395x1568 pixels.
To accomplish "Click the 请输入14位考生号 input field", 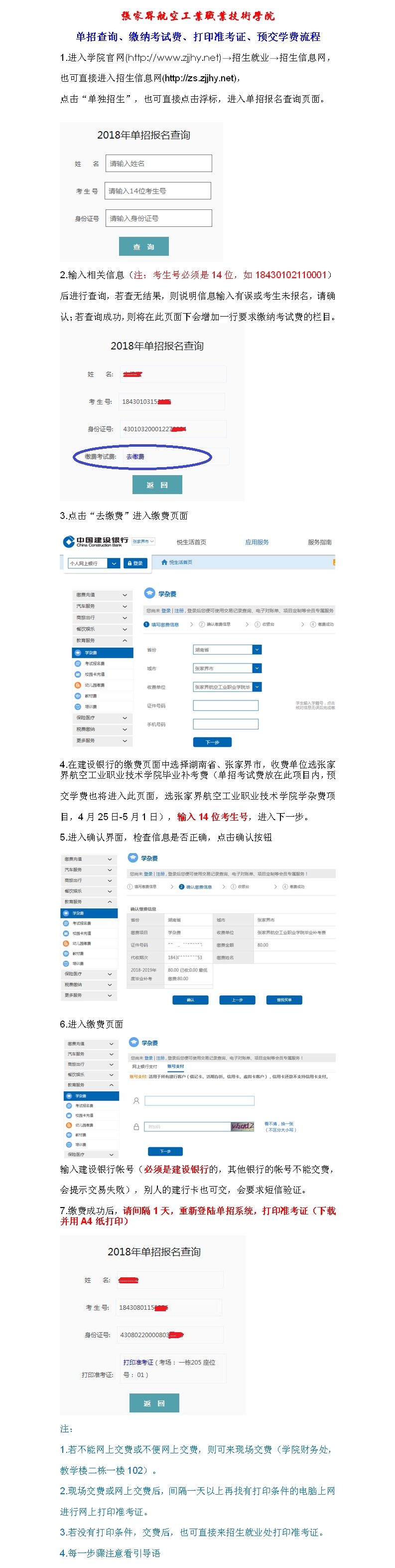I will [157, 191].
